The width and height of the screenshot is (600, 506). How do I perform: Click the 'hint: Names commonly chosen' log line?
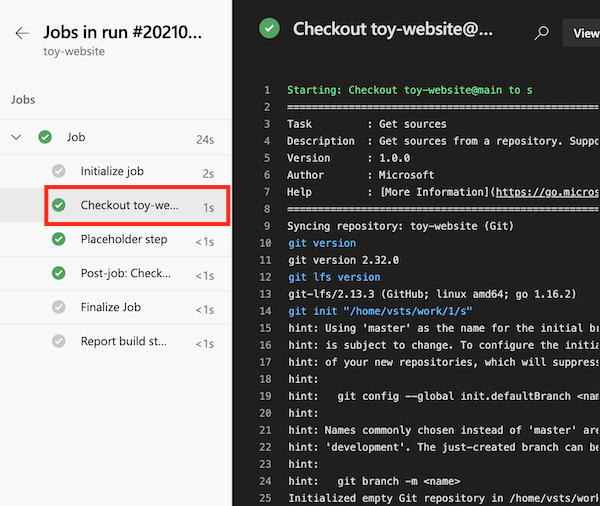click(x=444, y=430)
